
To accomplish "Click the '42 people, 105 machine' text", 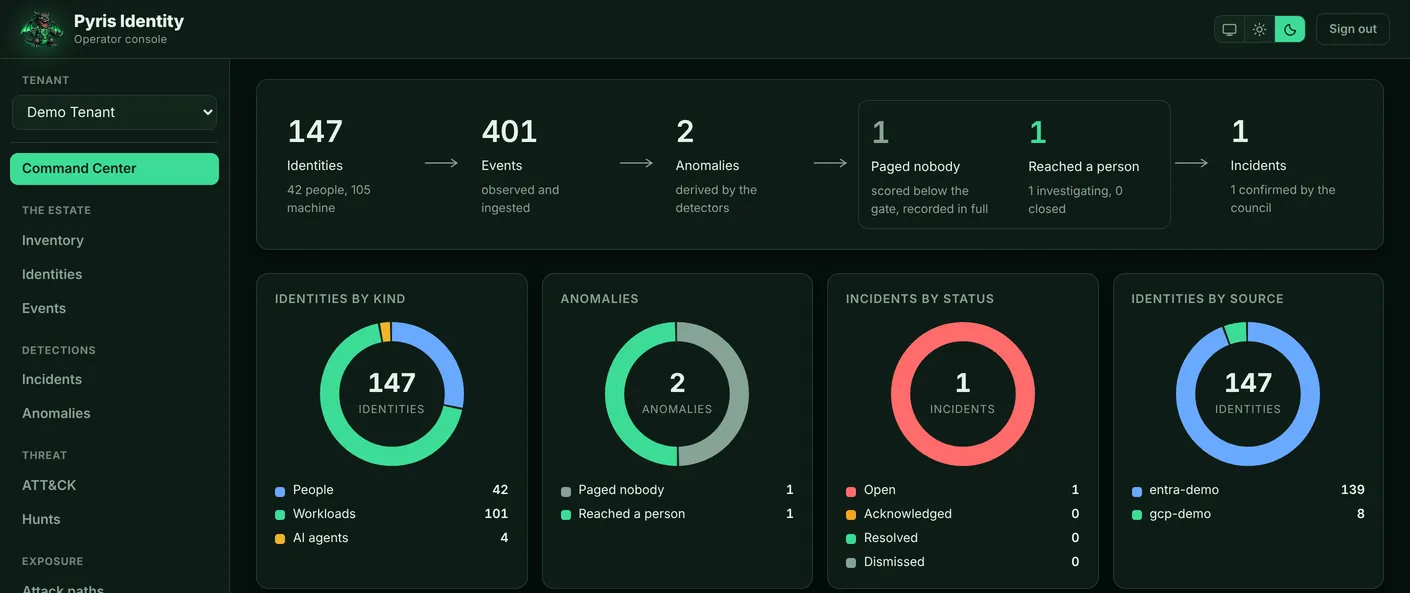I will point(329,199).
